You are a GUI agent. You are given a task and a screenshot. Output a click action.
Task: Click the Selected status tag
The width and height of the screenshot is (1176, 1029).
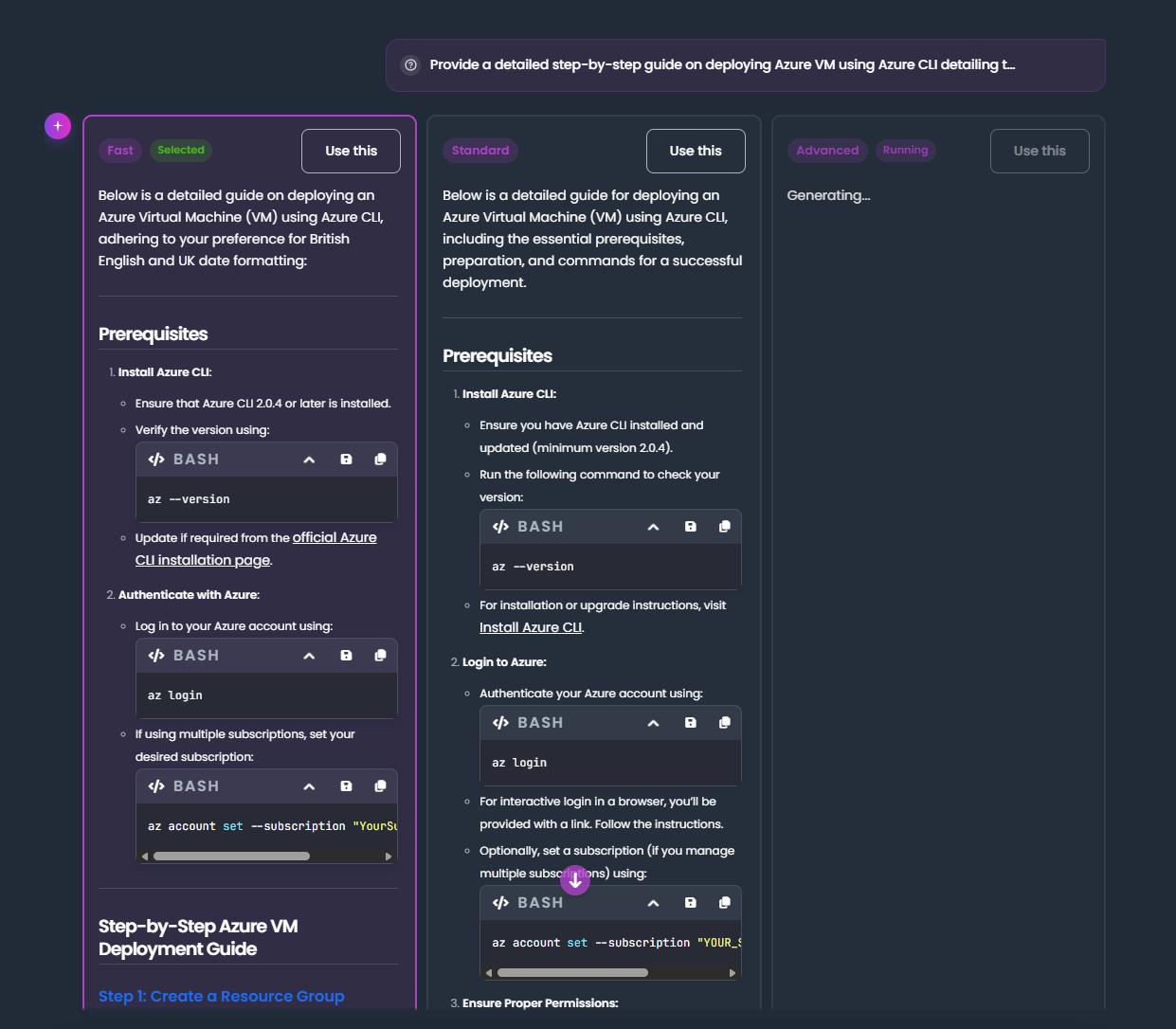pyautogui.click(x=181, y=150)
